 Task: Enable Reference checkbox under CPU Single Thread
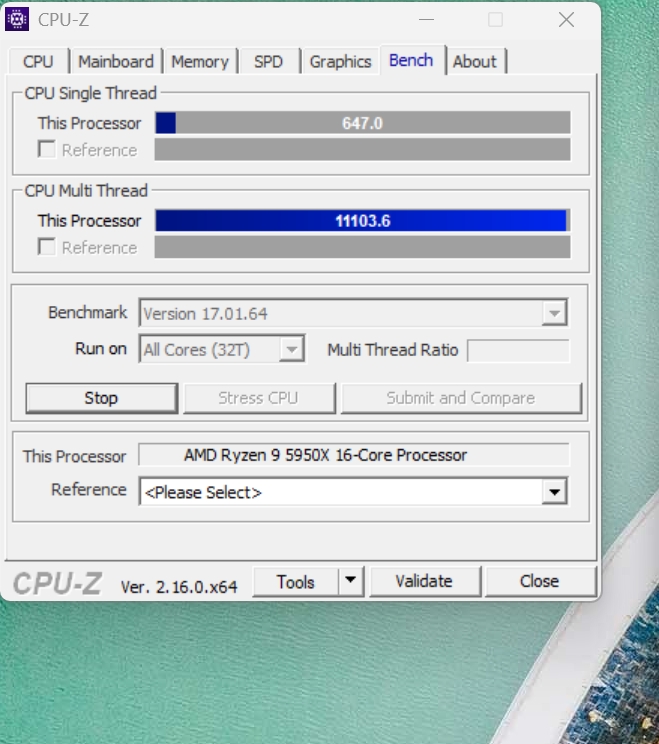pos(46,149)
